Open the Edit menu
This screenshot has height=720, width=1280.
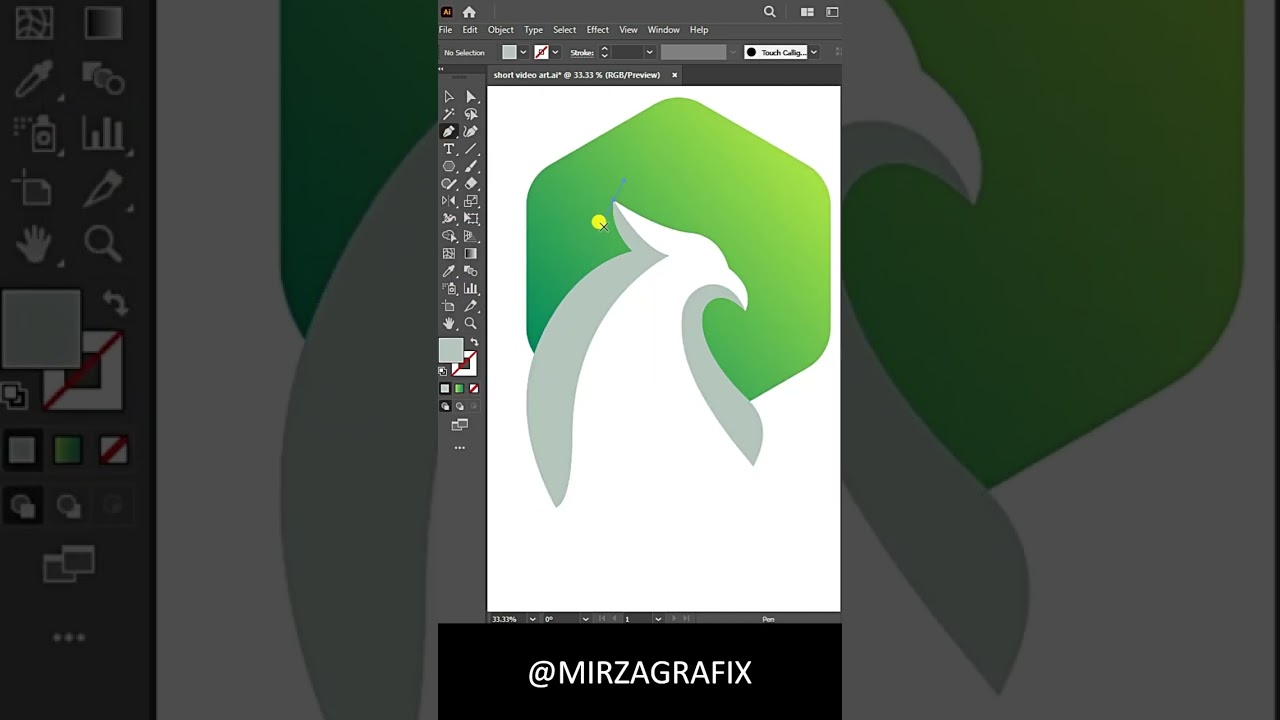tap(470, 30)
